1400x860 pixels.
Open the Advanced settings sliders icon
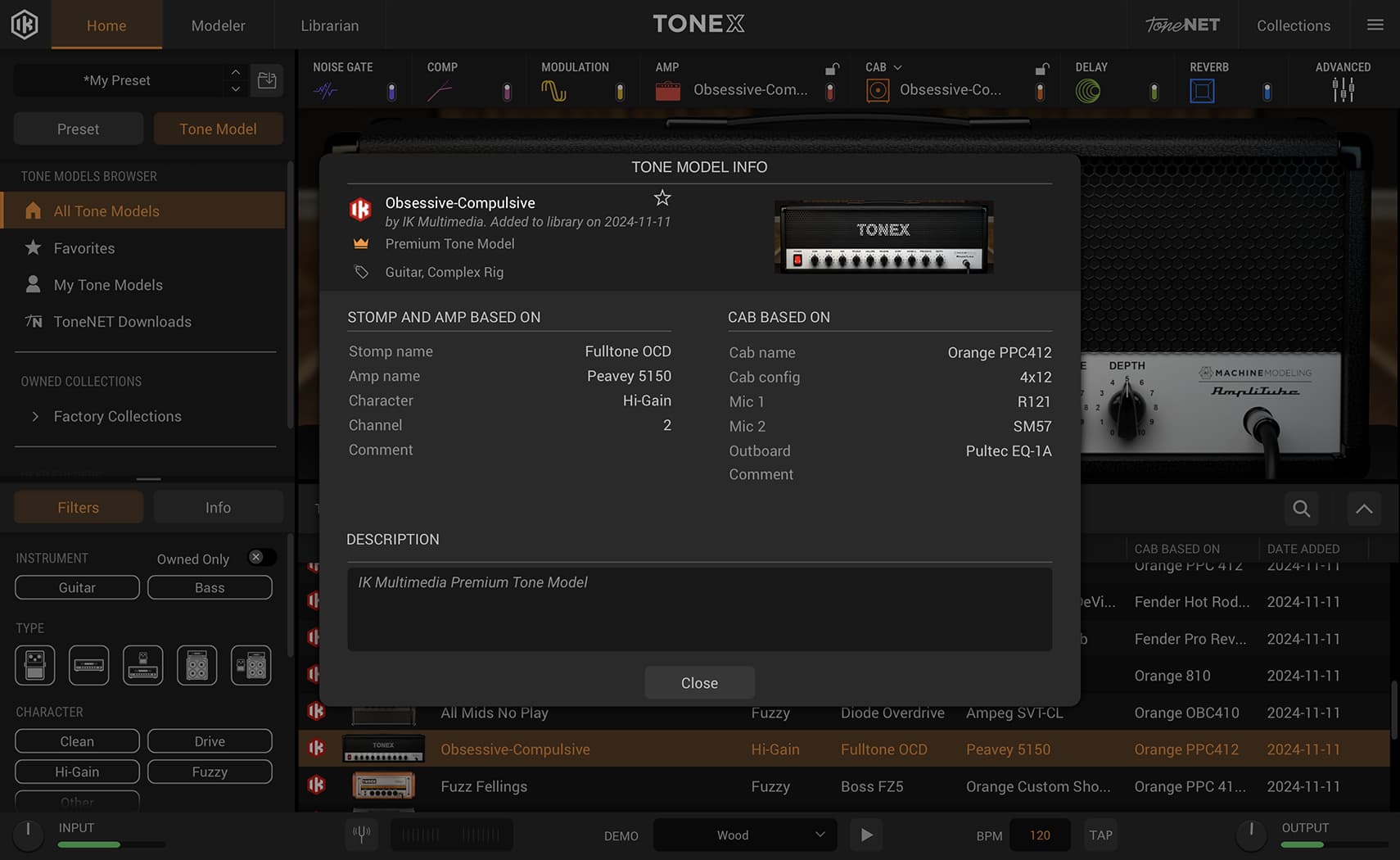[1342, 90]
